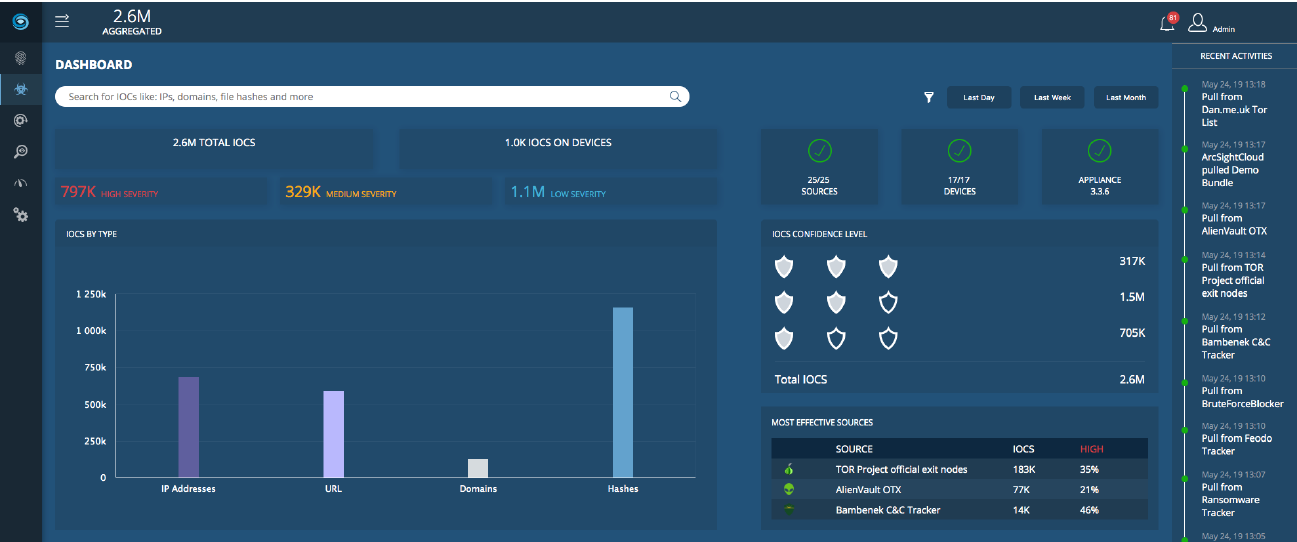Click first shield in 1.5M confidence row
1297x542 pixels.
coord(784,303)
